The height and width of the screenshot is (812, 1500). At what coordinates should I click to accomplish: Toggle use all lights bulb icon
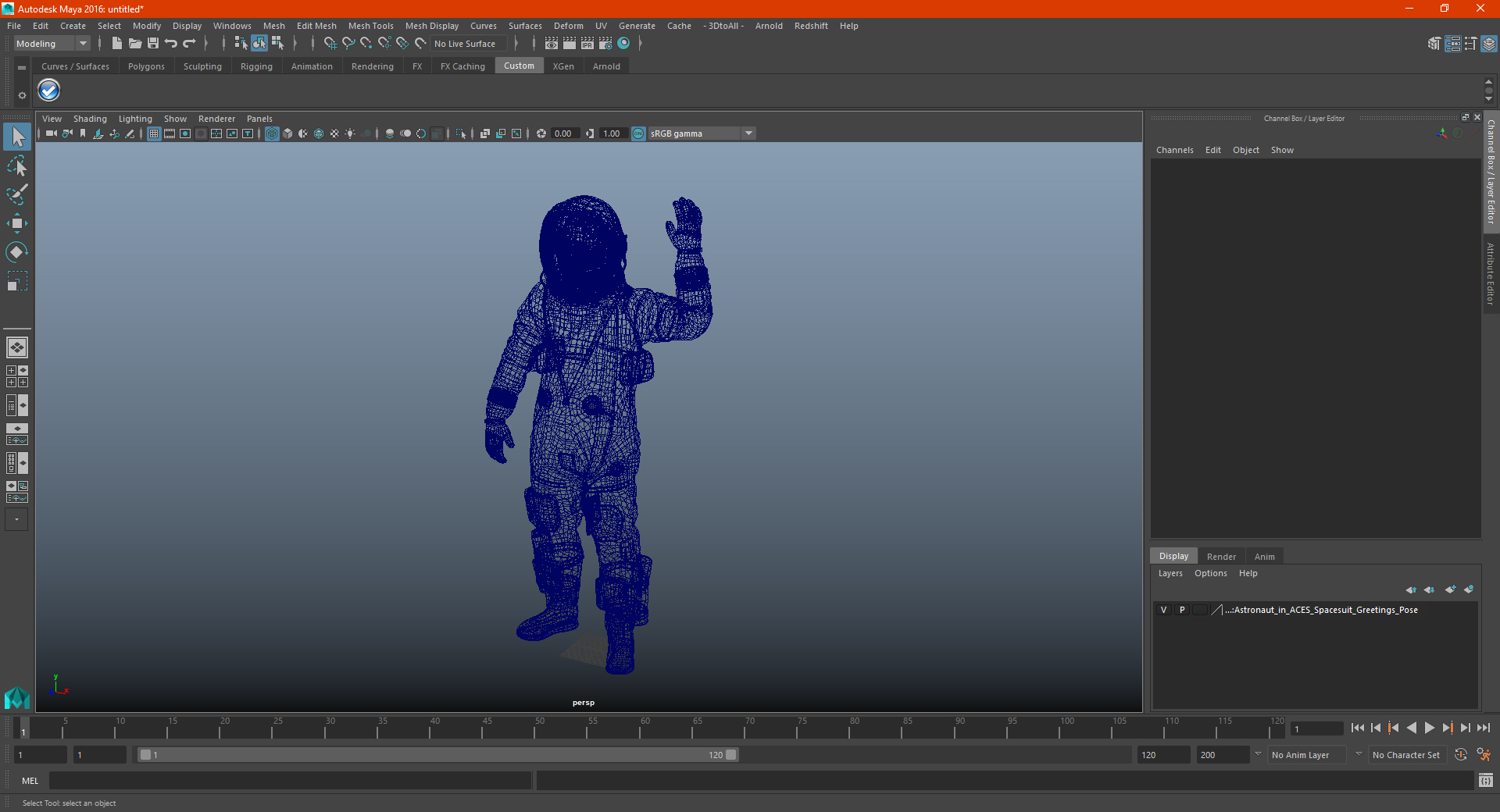tap(350, 134)
